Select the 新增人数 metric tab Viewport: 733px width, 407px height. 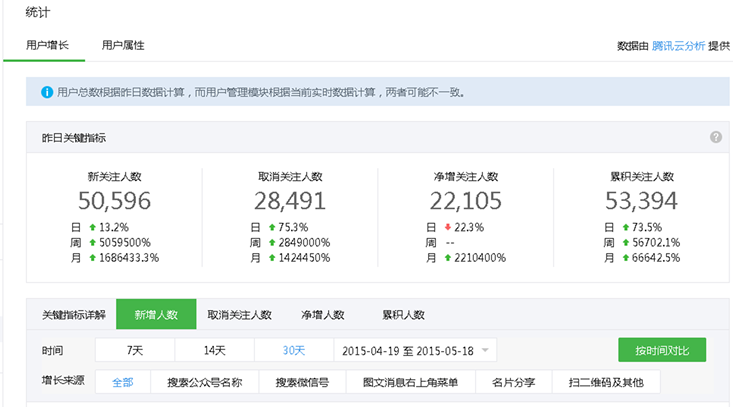(x=156, y=314)
